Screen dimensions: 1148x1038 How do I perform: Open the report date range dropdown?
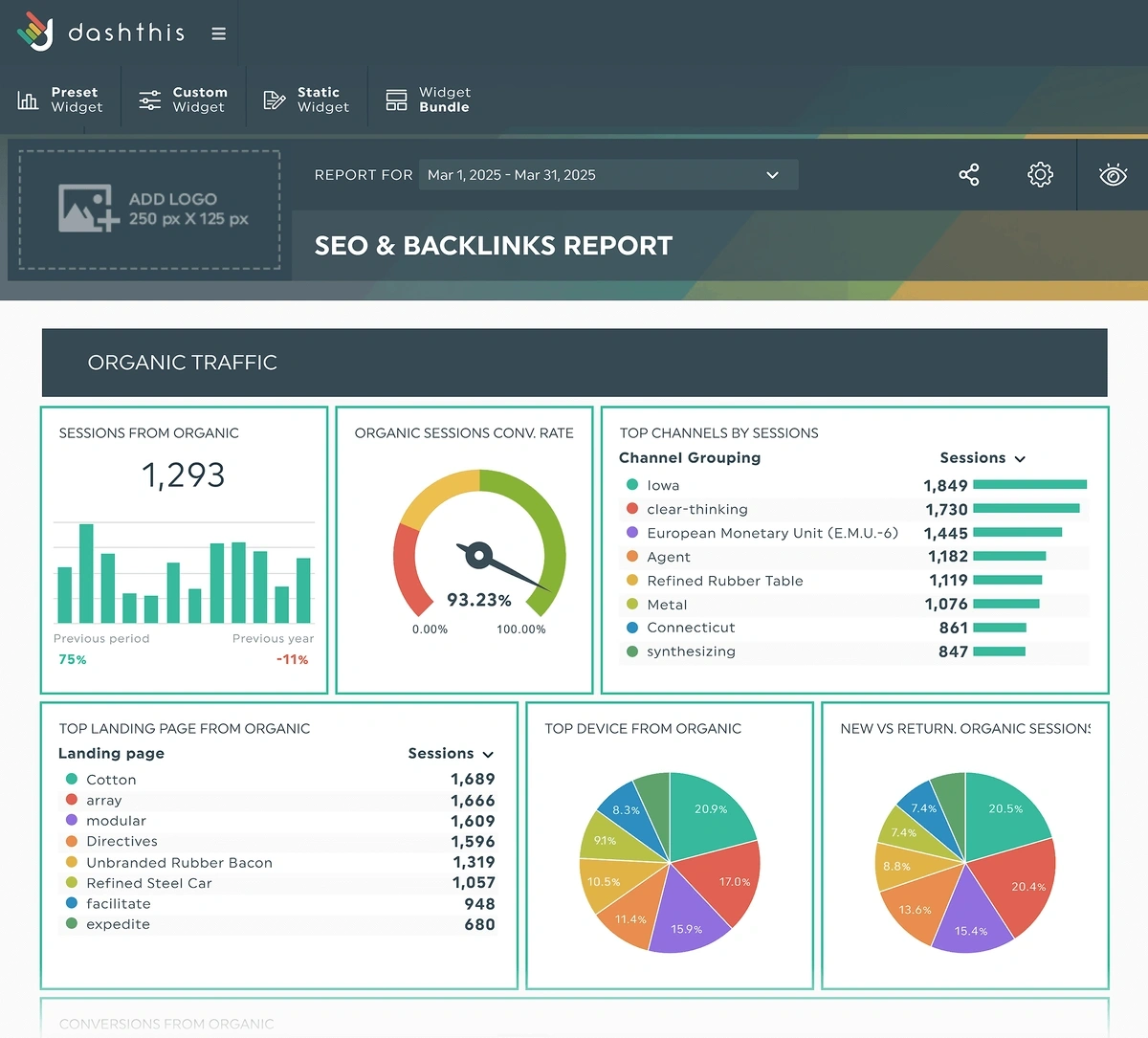(x=608, y=175)
